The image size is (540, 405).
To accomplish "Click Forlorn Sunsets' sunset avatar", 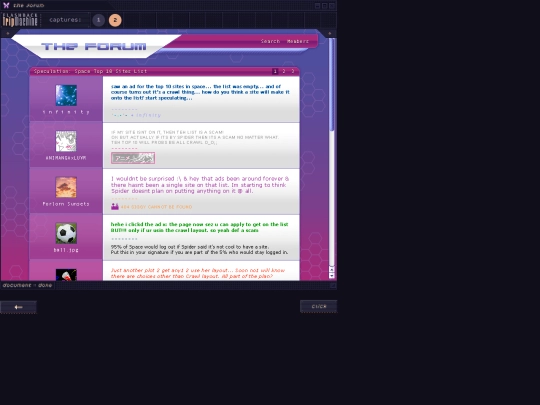I will point(66,187).
